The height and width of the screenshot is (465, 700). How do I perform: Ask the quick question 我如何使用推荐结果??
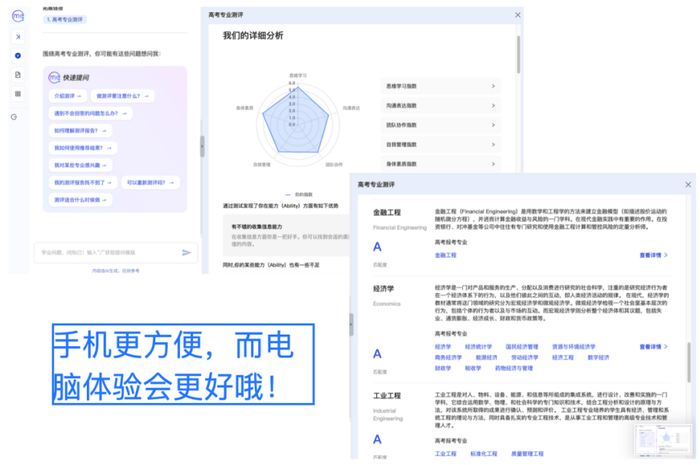pyautogui.click(x=83, y=148)
